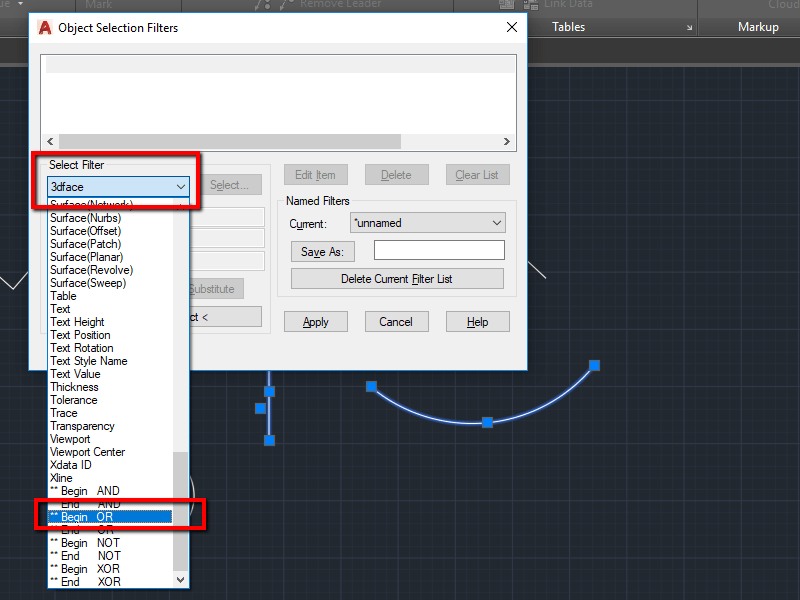The width and height of the screenshot is (800, 600).
Task: Click the Tables ribbon panel label
Action: click(568, 27)
